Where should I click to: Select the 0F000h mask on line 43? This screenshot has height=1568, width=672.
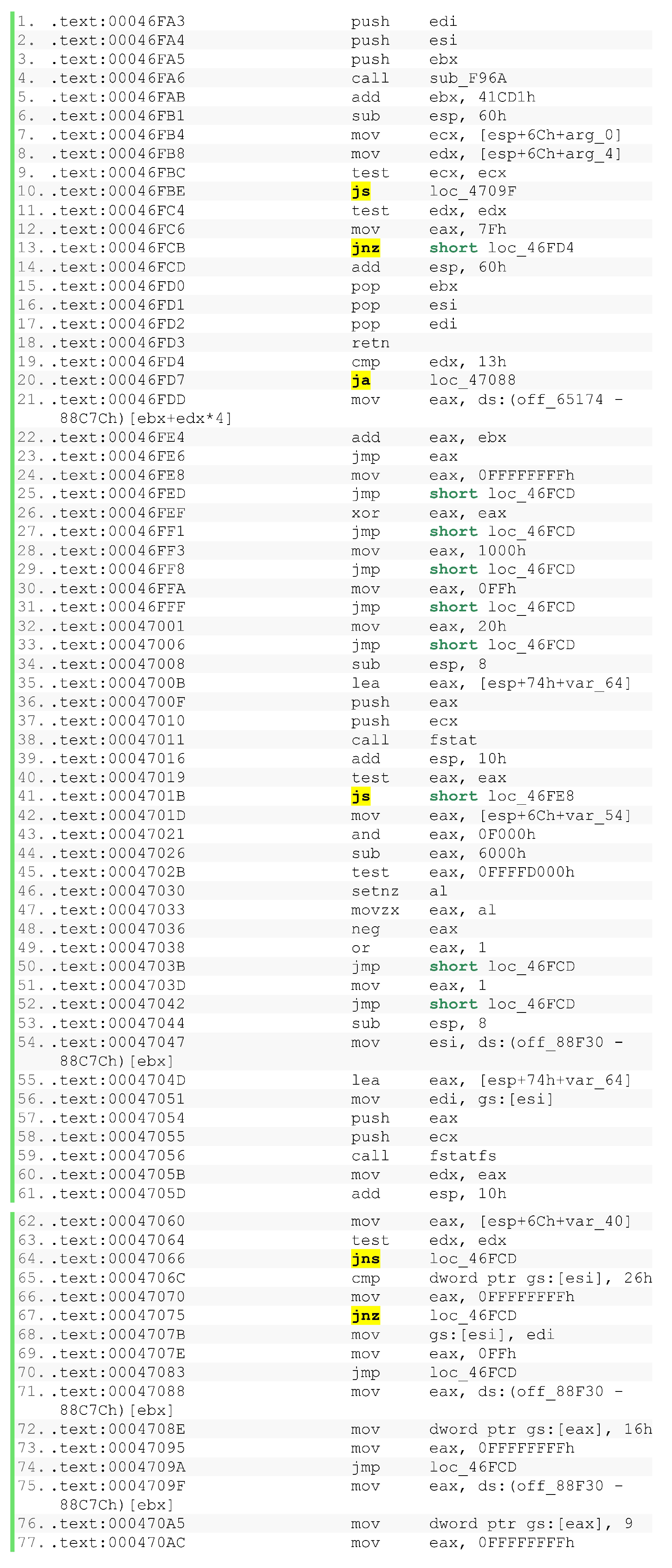point(507,834)
